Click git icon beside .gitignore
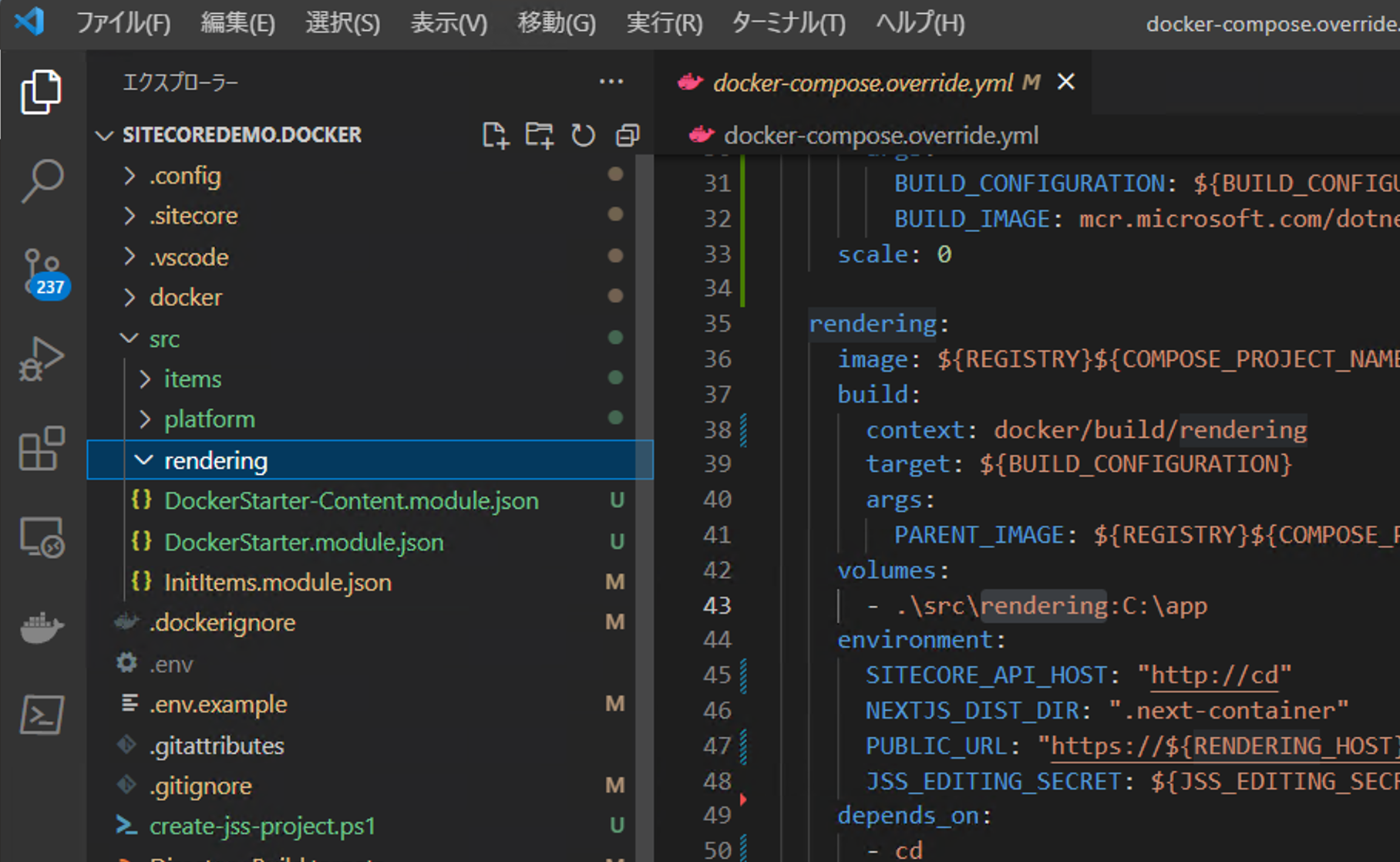 (126, 785)
